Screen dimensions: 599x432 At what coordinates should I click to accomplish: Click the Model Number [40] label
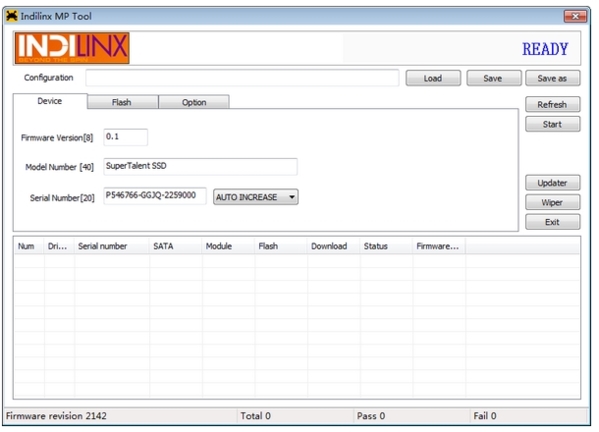click(x=60, y=167)
